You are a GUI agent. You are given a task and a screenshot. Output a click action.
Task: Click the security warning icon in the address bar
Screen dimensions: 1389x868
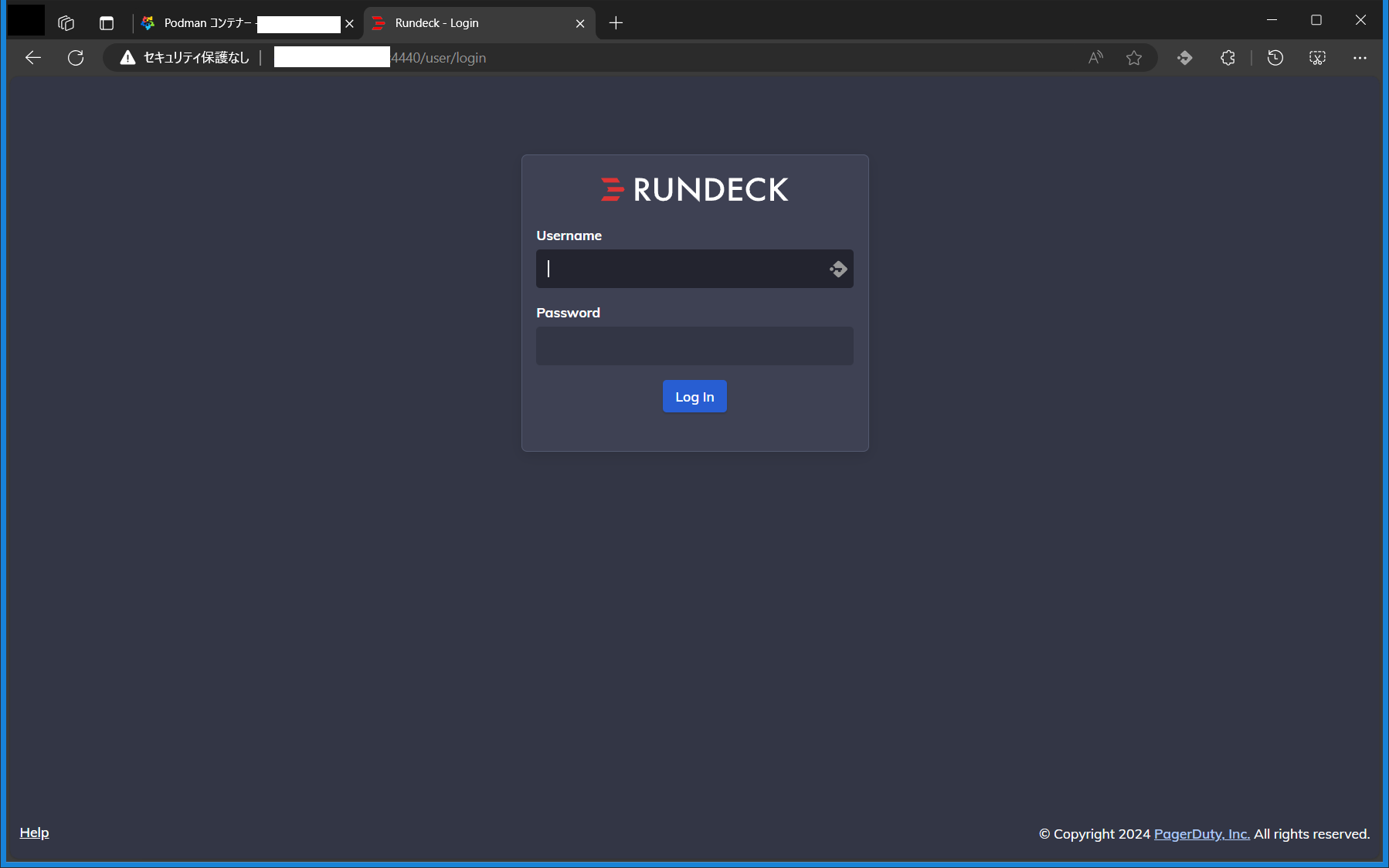click(127, 57)
